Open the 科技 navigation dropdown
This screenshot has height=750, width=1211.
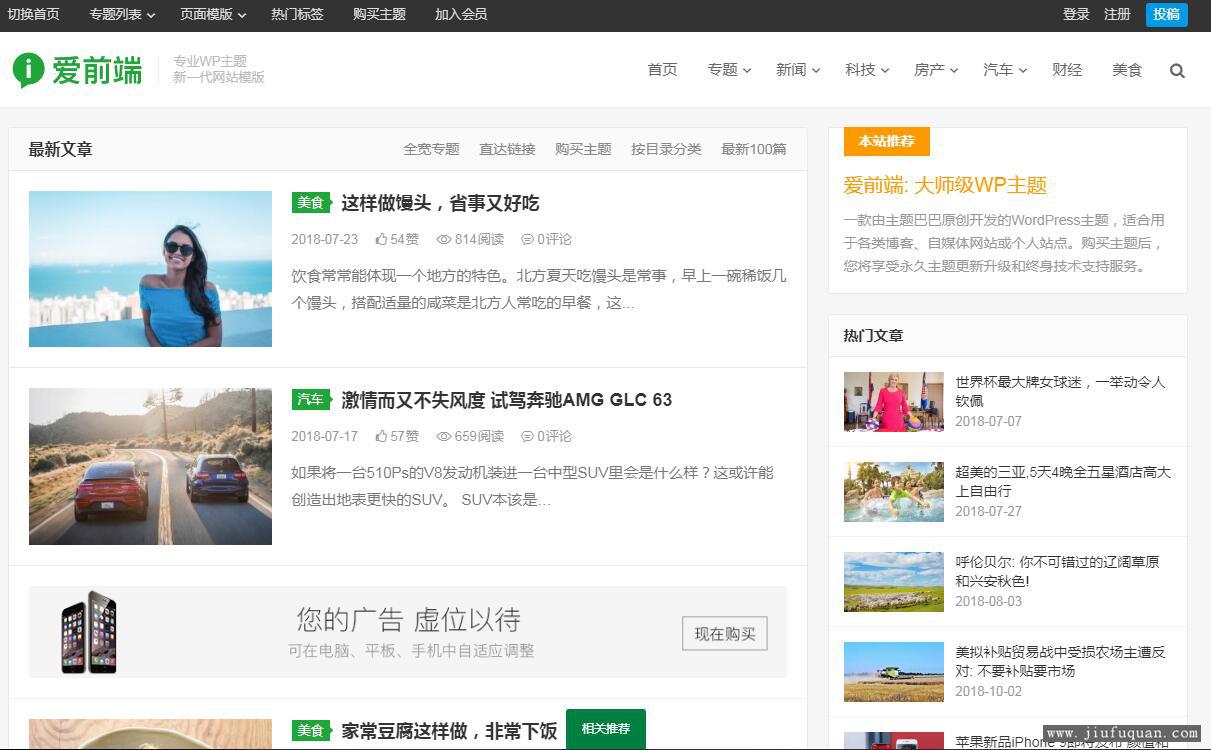tap(866, 70)
